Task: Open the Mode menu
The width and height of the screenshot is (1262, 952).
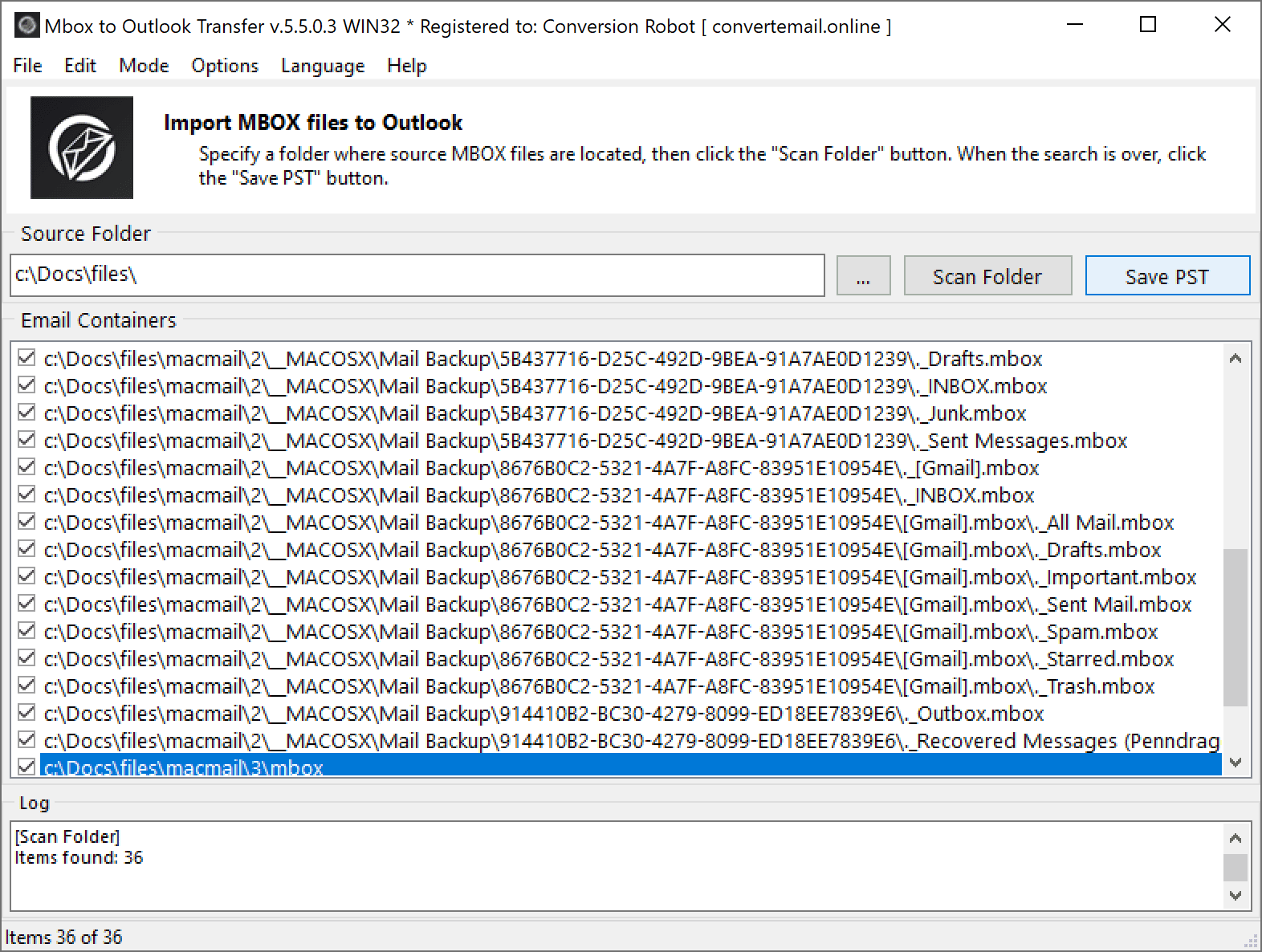Action: [144, 66]
